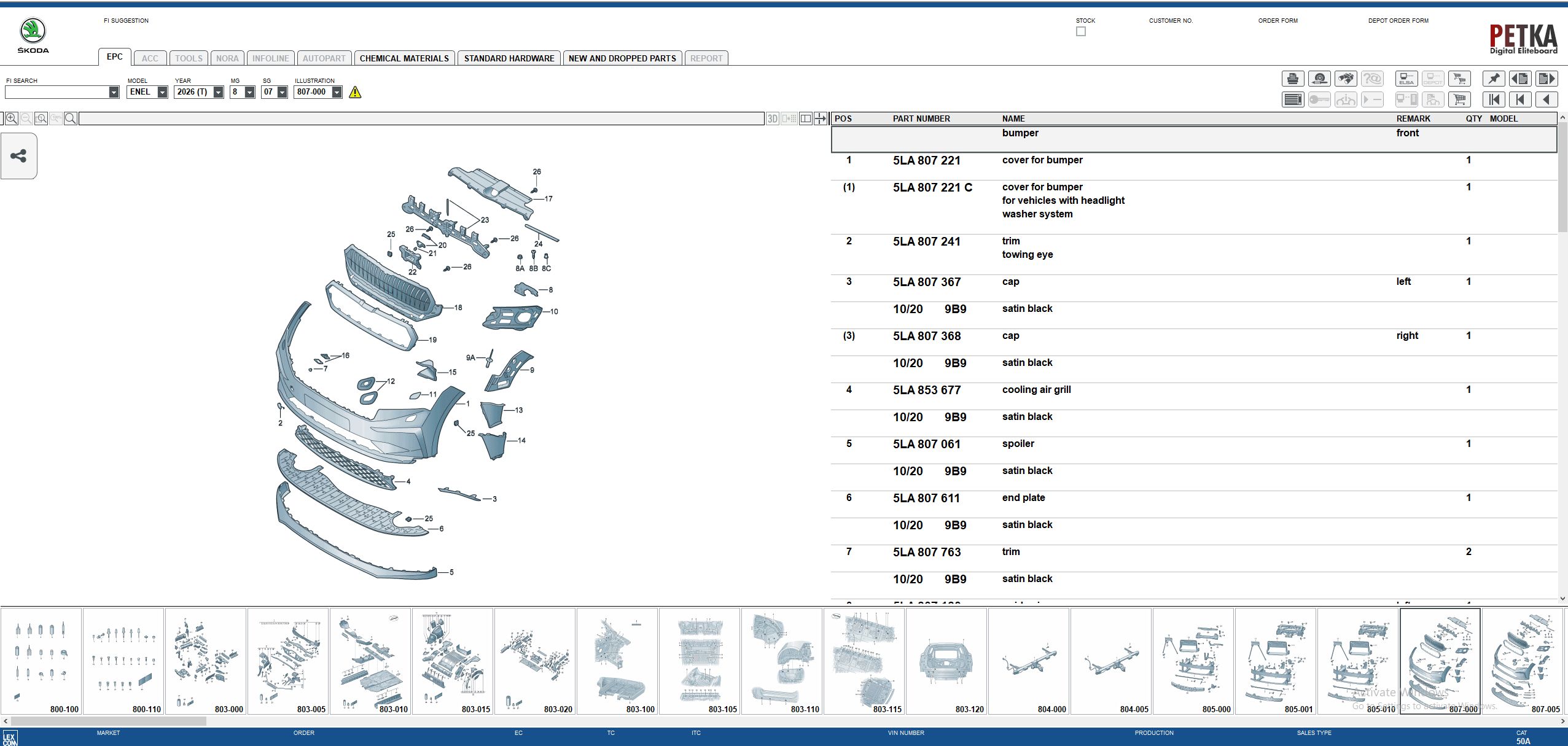
Task: Open the shopping cart
Action: click(x=1459, y=99)
